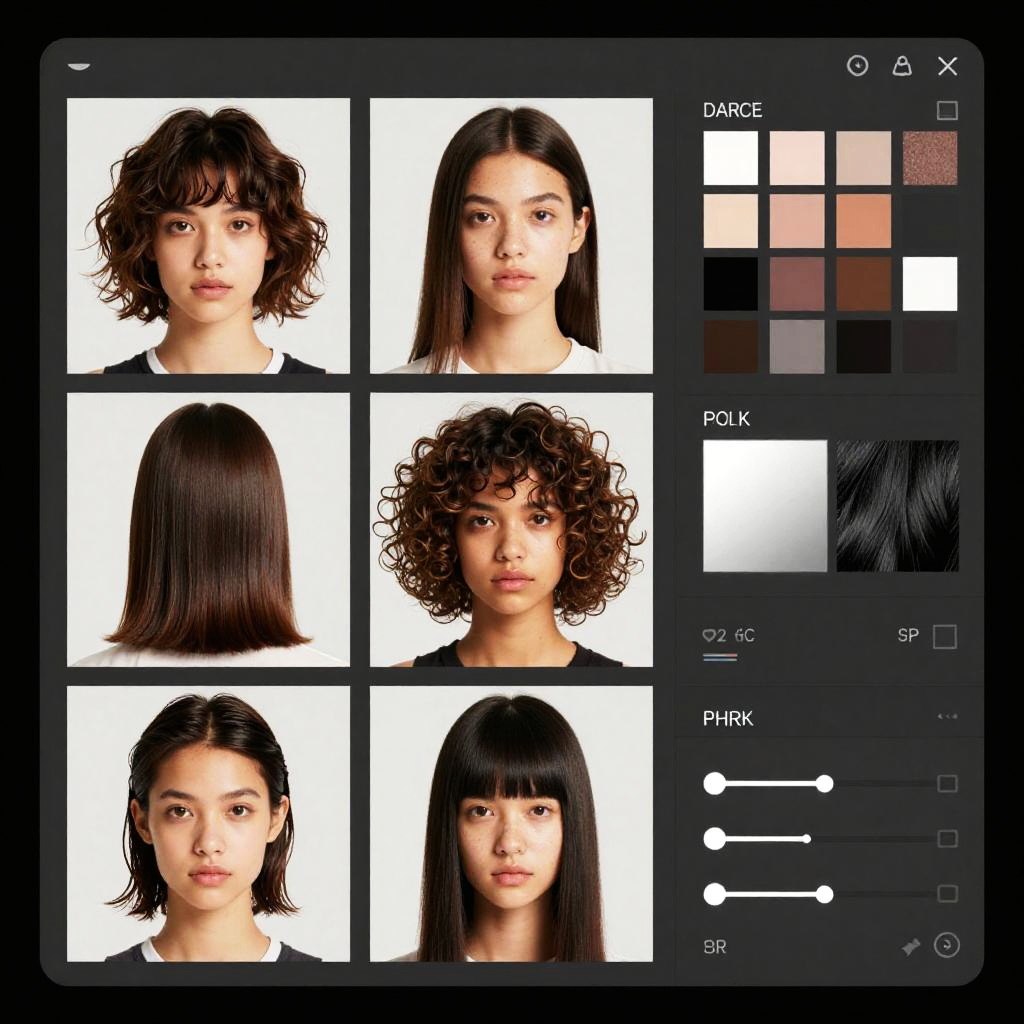Select the curly bob with bangs hairstyle thumbnail

[208, 235]
